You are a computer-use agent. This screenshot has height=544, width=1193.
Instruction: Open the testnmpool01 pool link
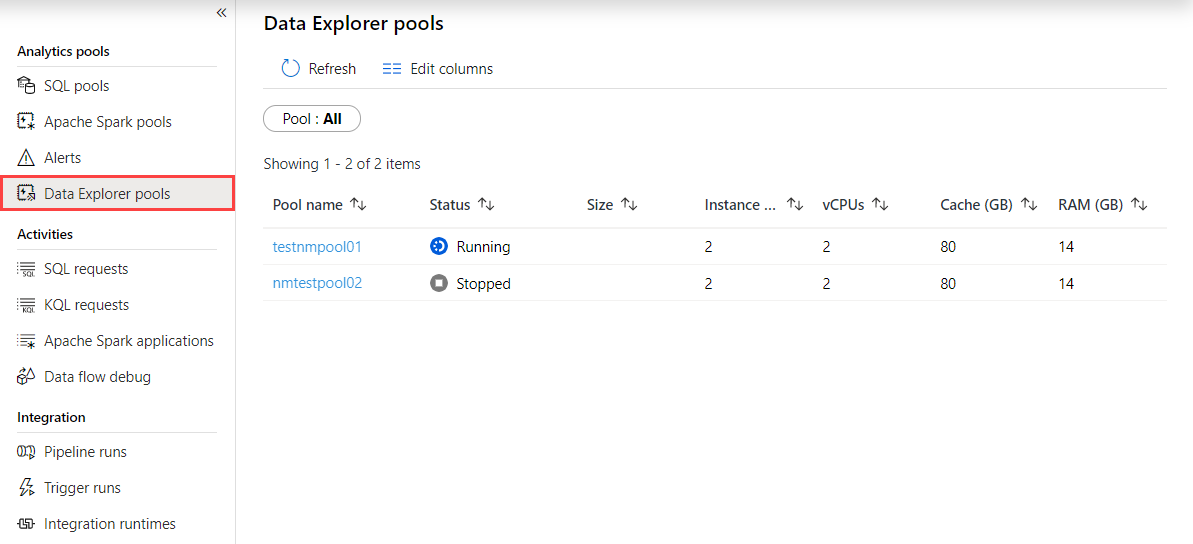[317, 247]
